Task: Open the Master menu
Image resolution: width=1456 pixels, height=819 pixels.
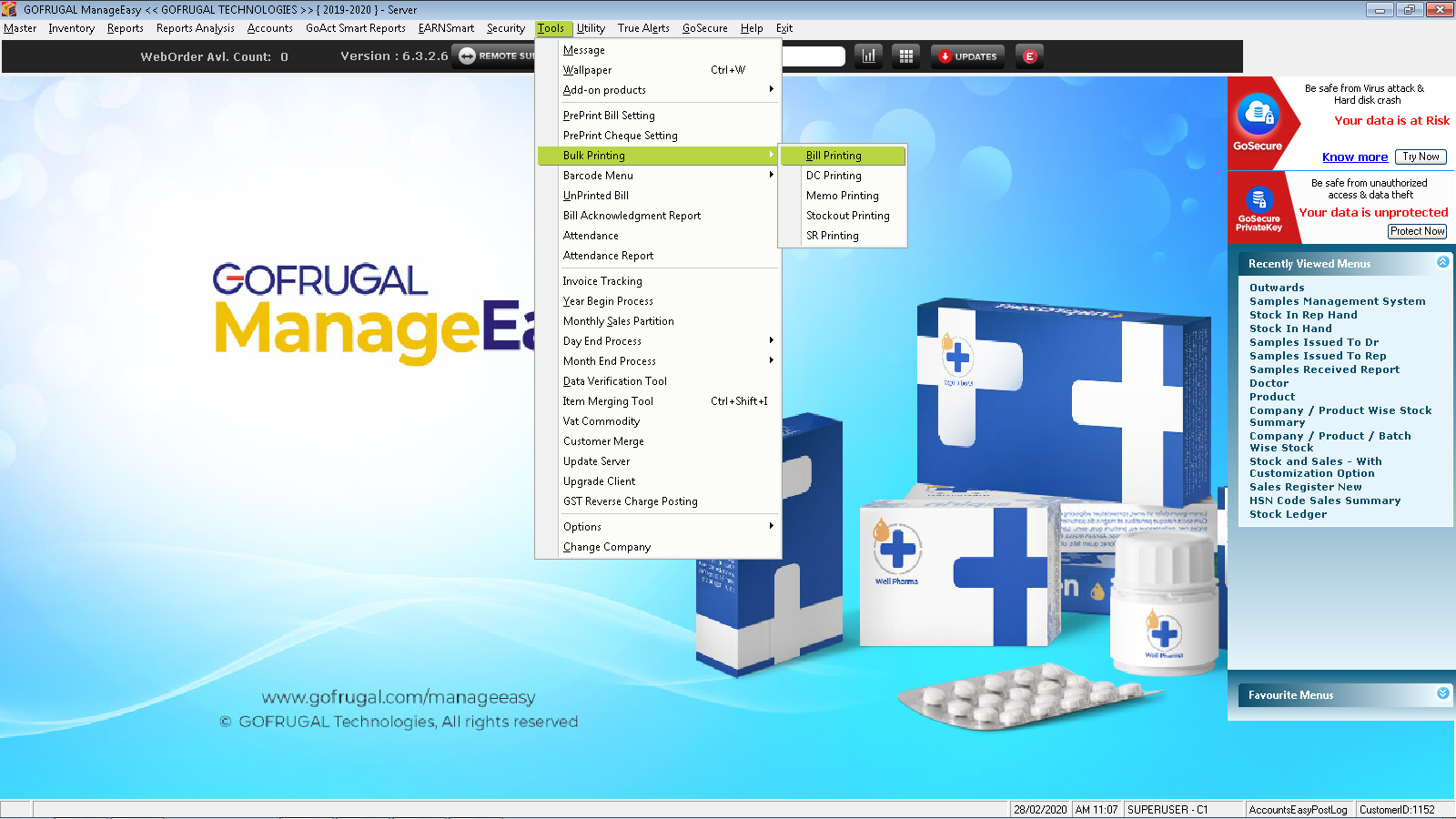Action: [20, 28]
